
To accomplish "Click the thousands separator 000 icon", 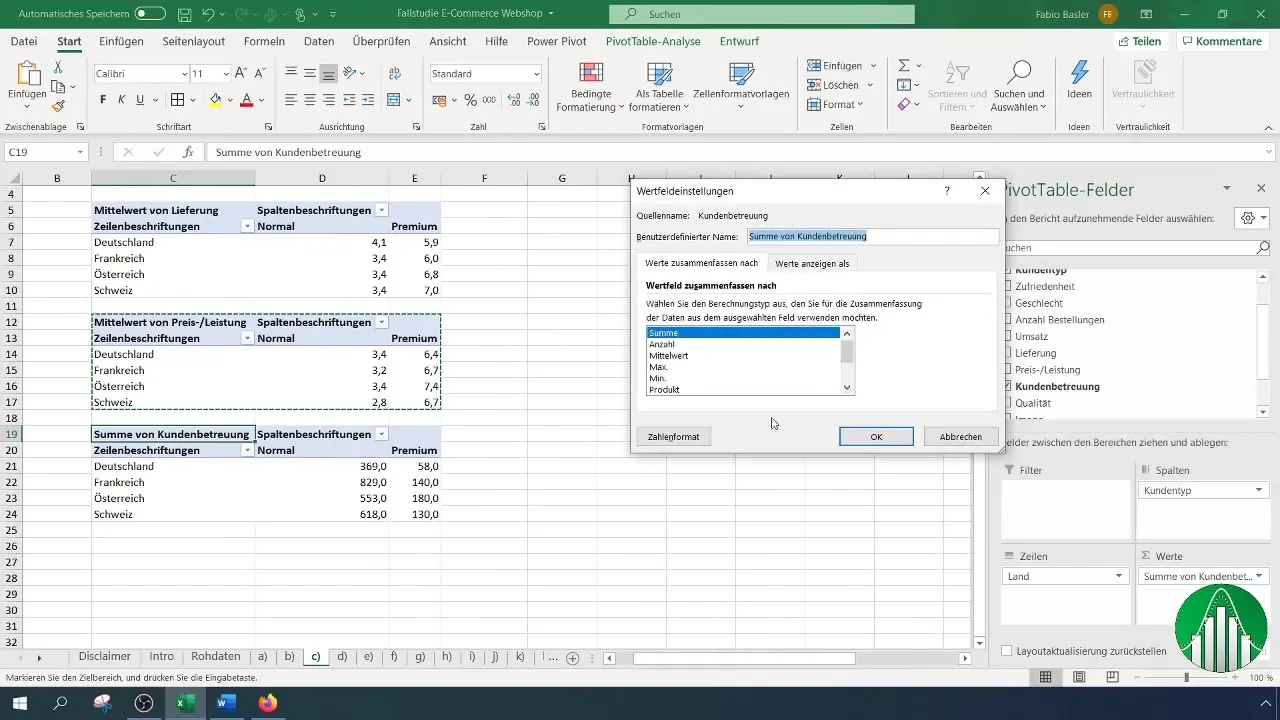I will point(489,100).
